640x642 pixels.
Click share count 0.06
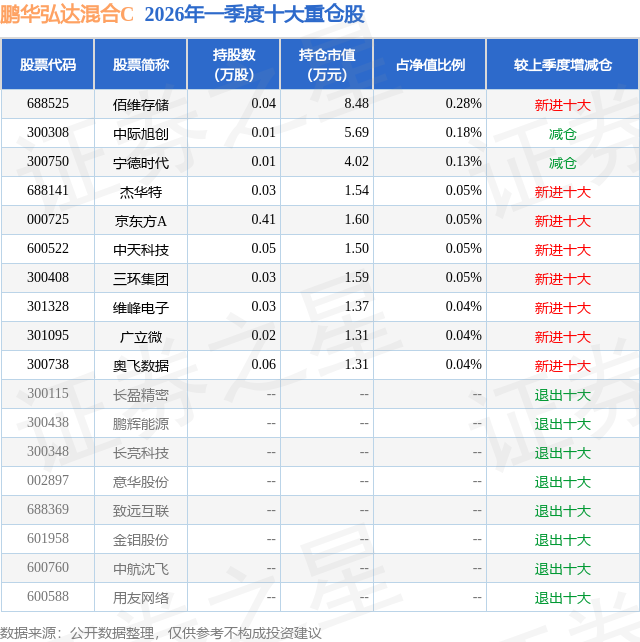point(263,365)
